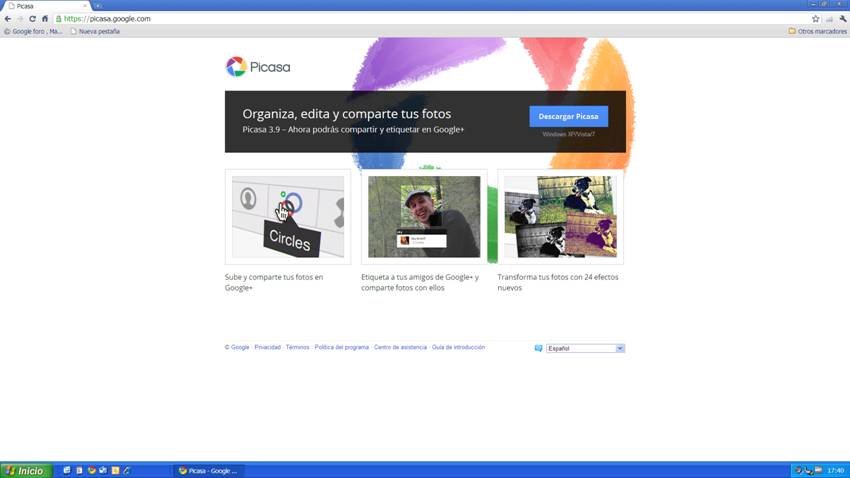Click the green padlock in the address bar
This screenshot has height=478, width=850.
point(59,18)
